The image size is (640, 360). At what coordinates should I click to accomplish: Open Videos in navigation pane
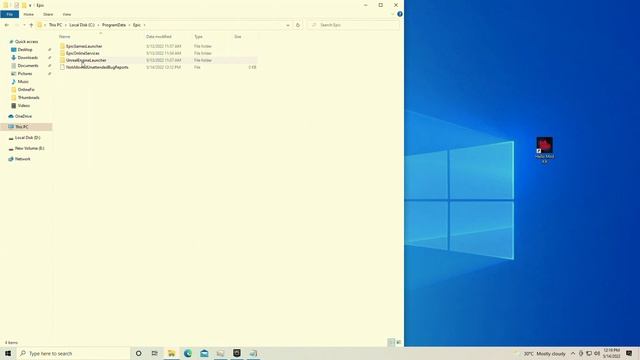click(x=24, y=106)
